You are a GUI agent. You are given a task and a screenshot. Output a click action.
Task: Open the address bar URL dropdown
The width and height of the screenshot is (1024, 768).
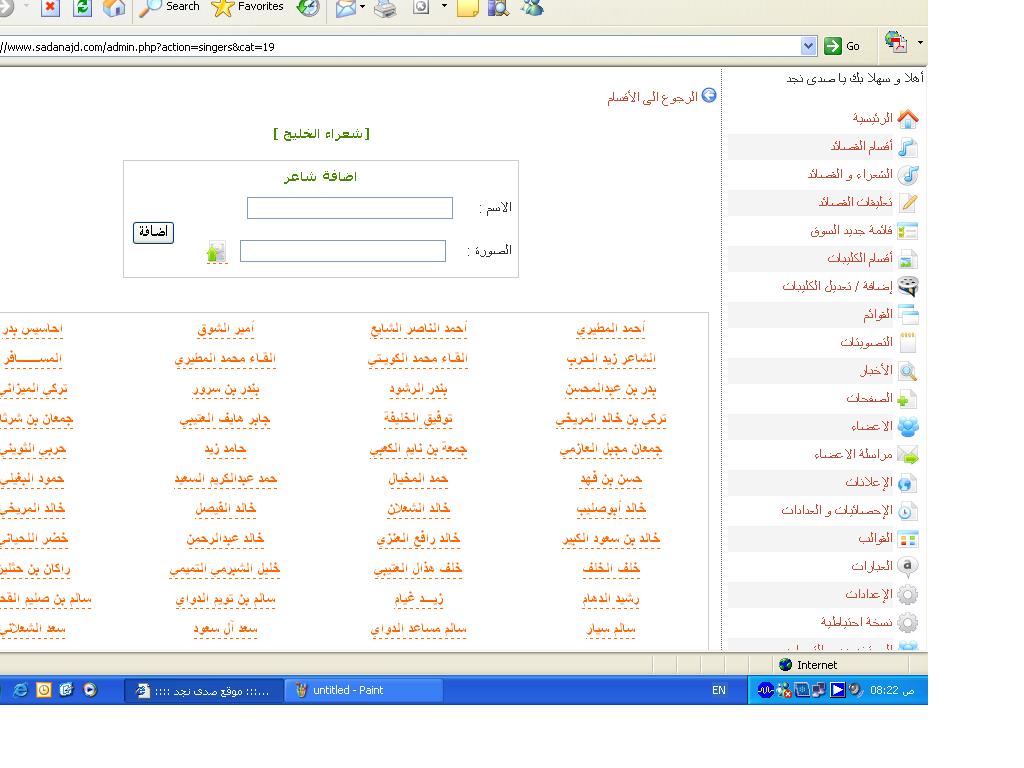point(809,46)
